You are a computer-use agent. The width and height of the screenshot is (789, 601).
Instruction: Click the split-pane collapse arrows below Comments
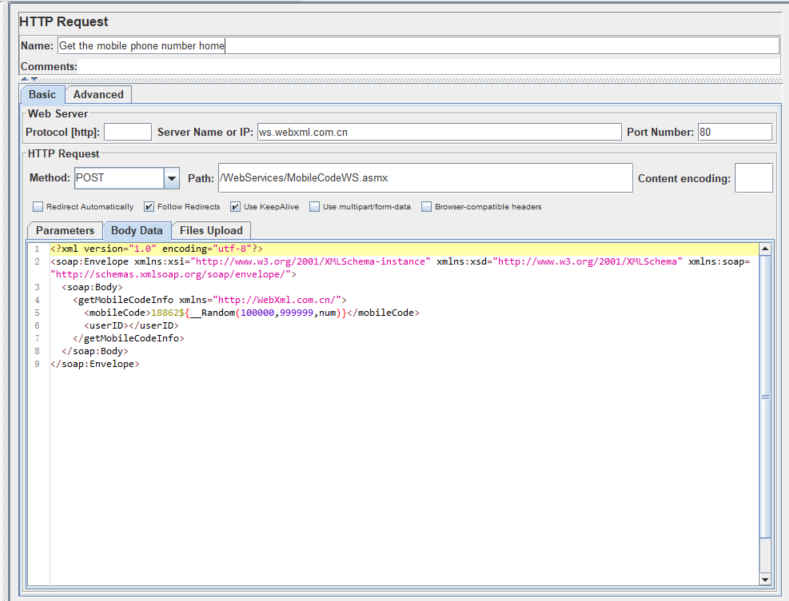[x=29, y=79]
